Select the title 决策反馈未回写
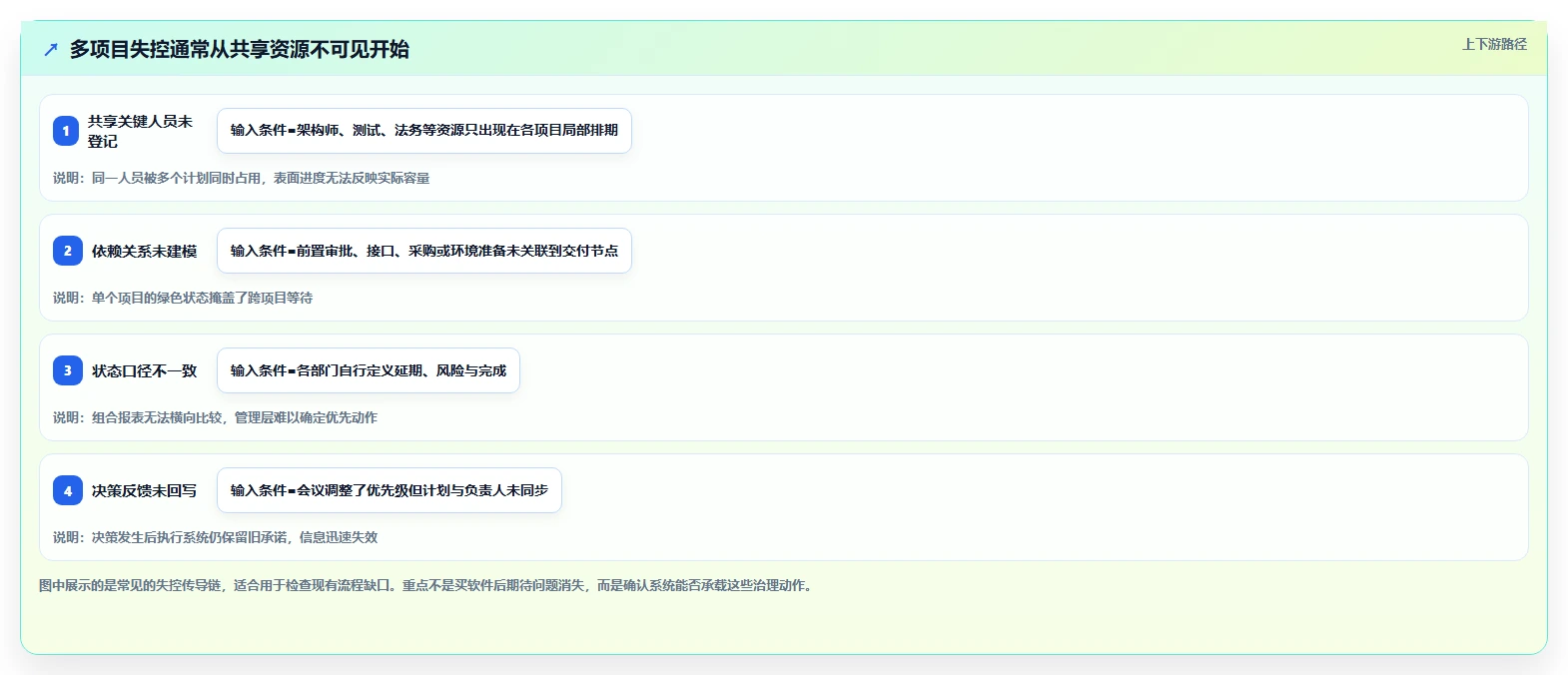Image resolution: width=1568 pixels, height=675 pixels. pyautogui.click(x=144, y=490)
